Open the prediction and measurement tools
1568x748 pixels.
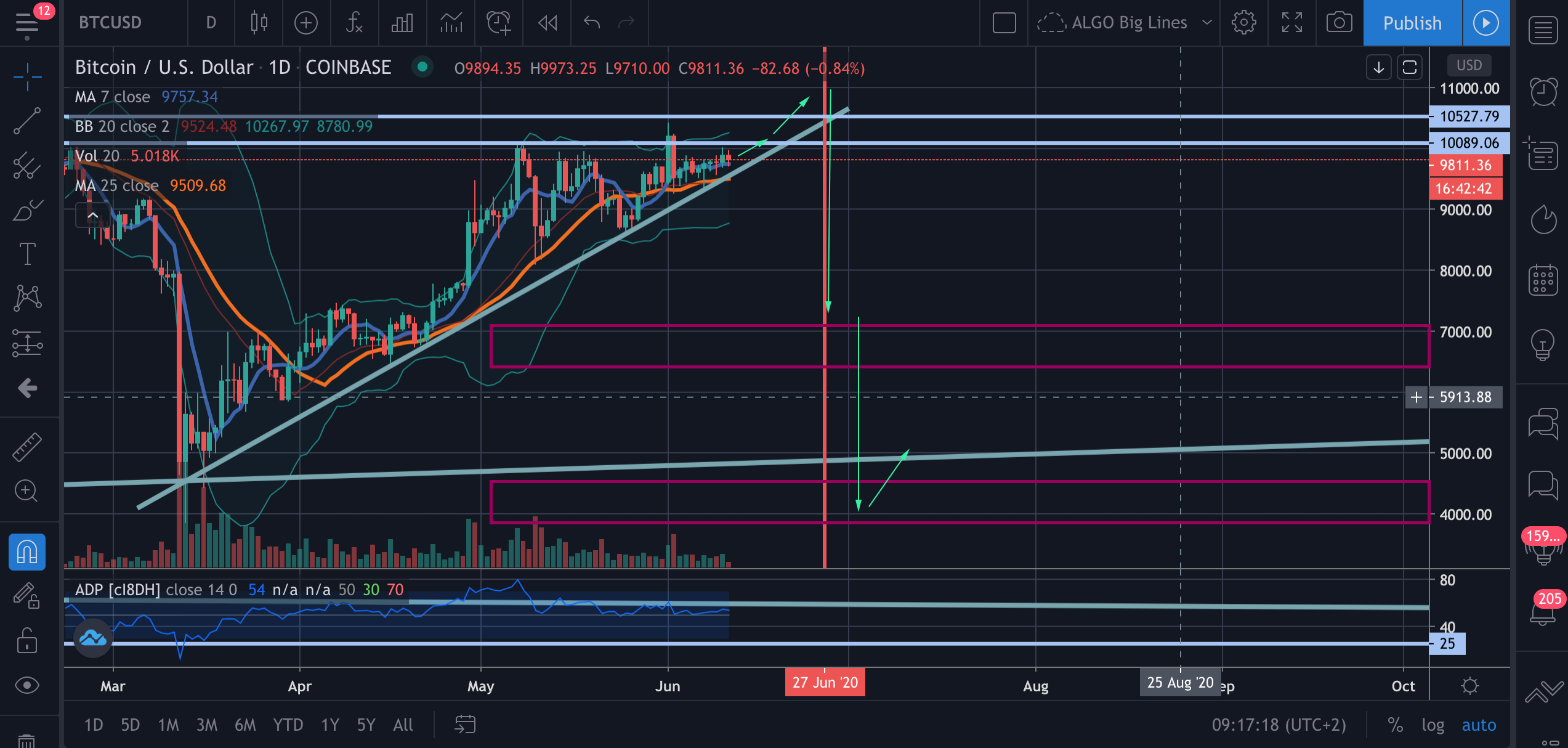click(27, 343)
